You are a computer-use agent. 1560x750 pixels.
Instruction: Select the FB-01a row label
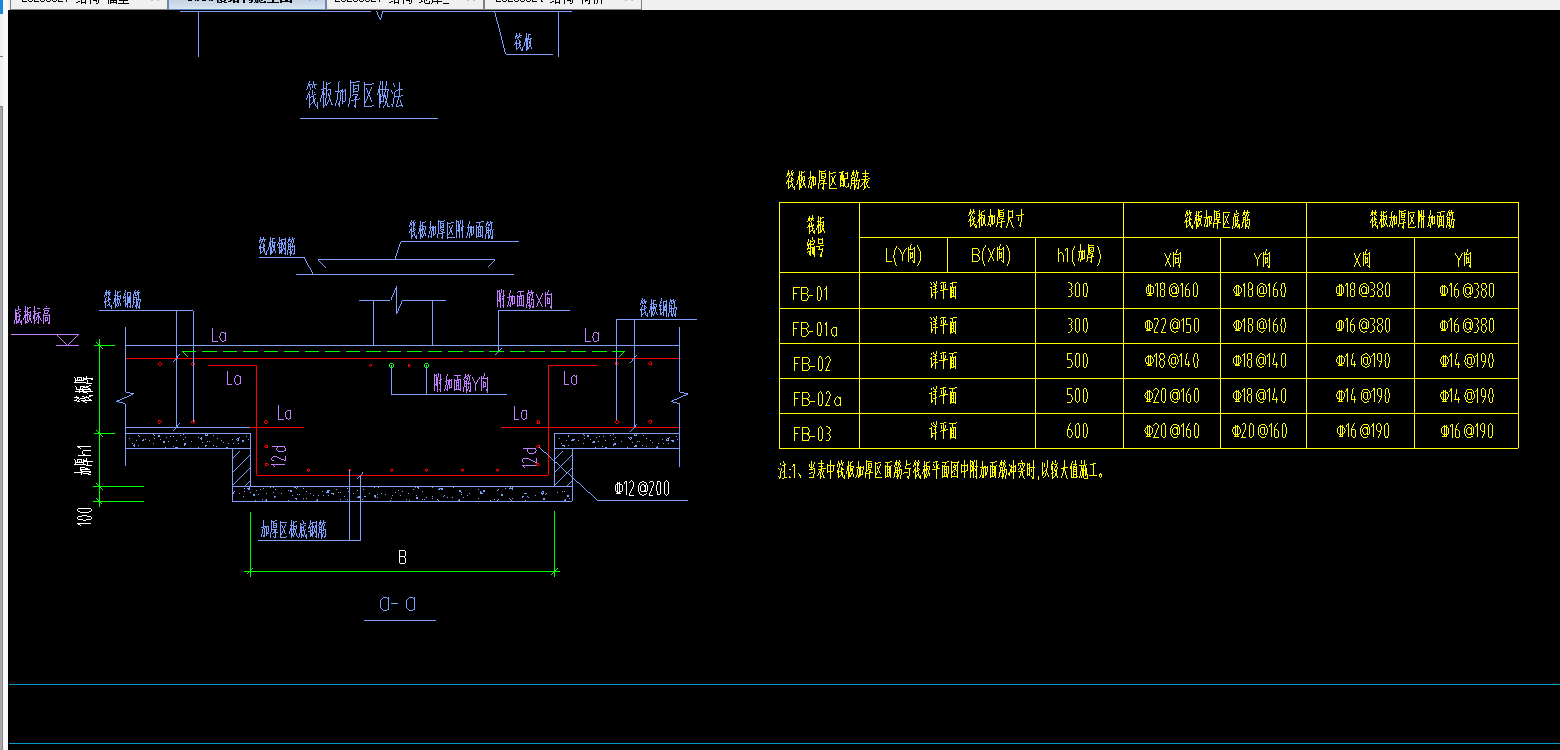[815, 329]
